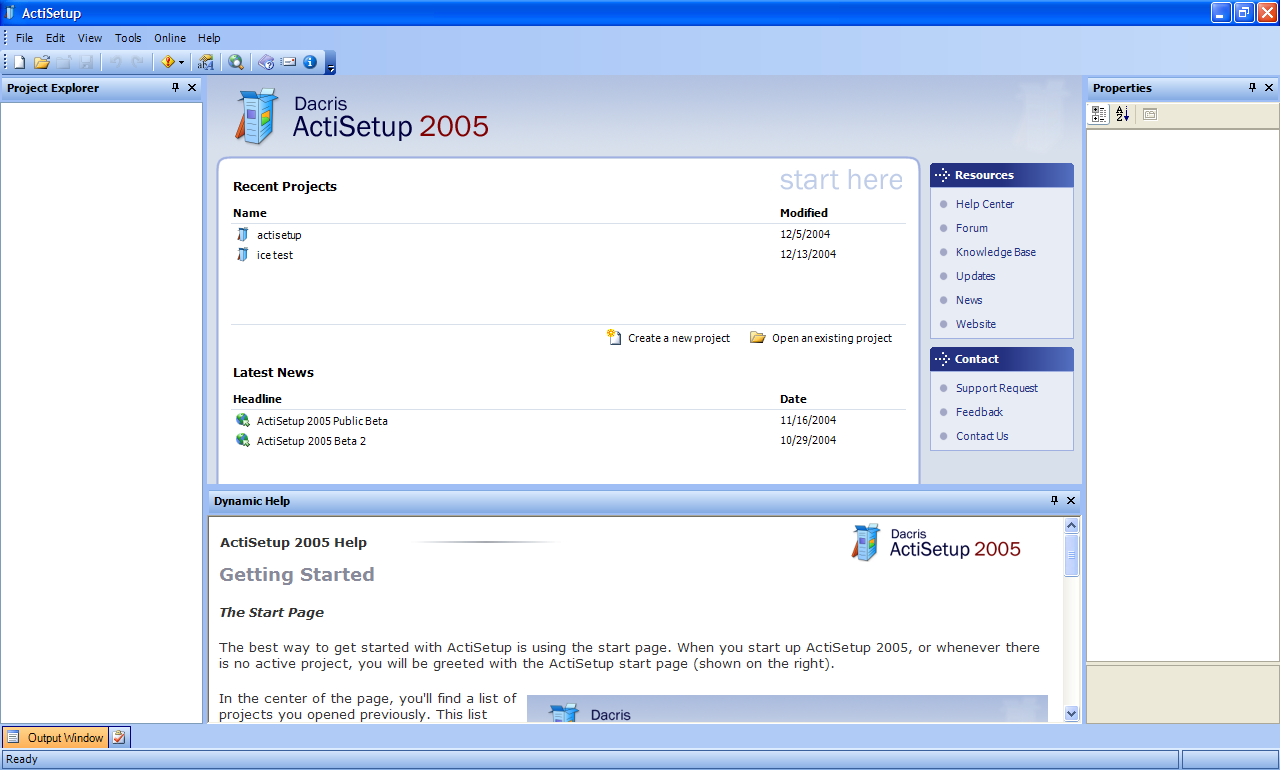The width and height of the screenshot is (1280, 770).
Task: Click the New project toolbar icon
Action: 19,62
